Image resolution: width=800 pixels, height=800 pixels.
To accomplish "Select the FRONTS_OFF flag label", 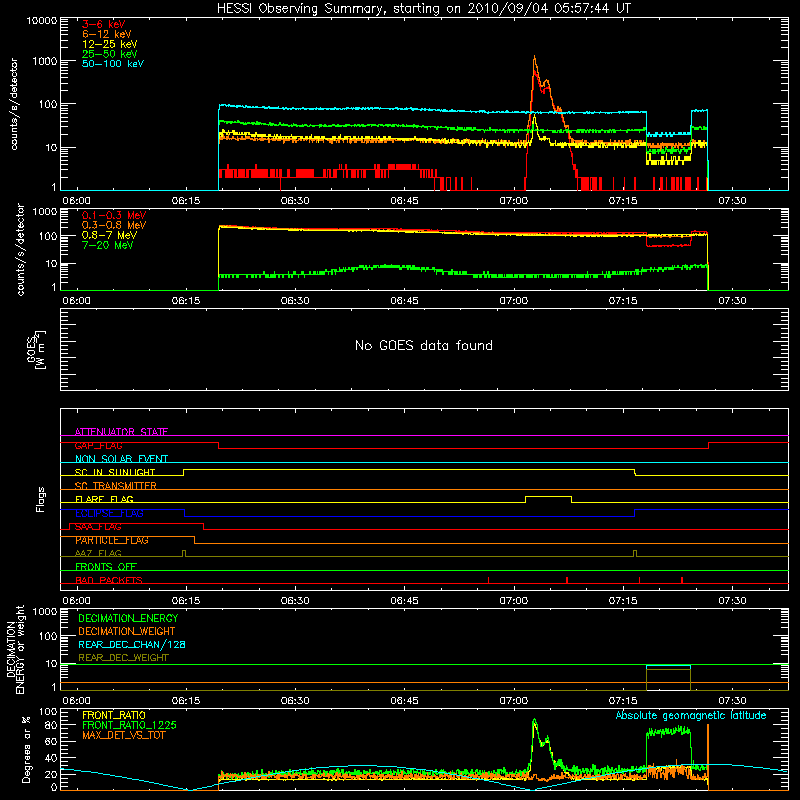I will pos(106,567).
